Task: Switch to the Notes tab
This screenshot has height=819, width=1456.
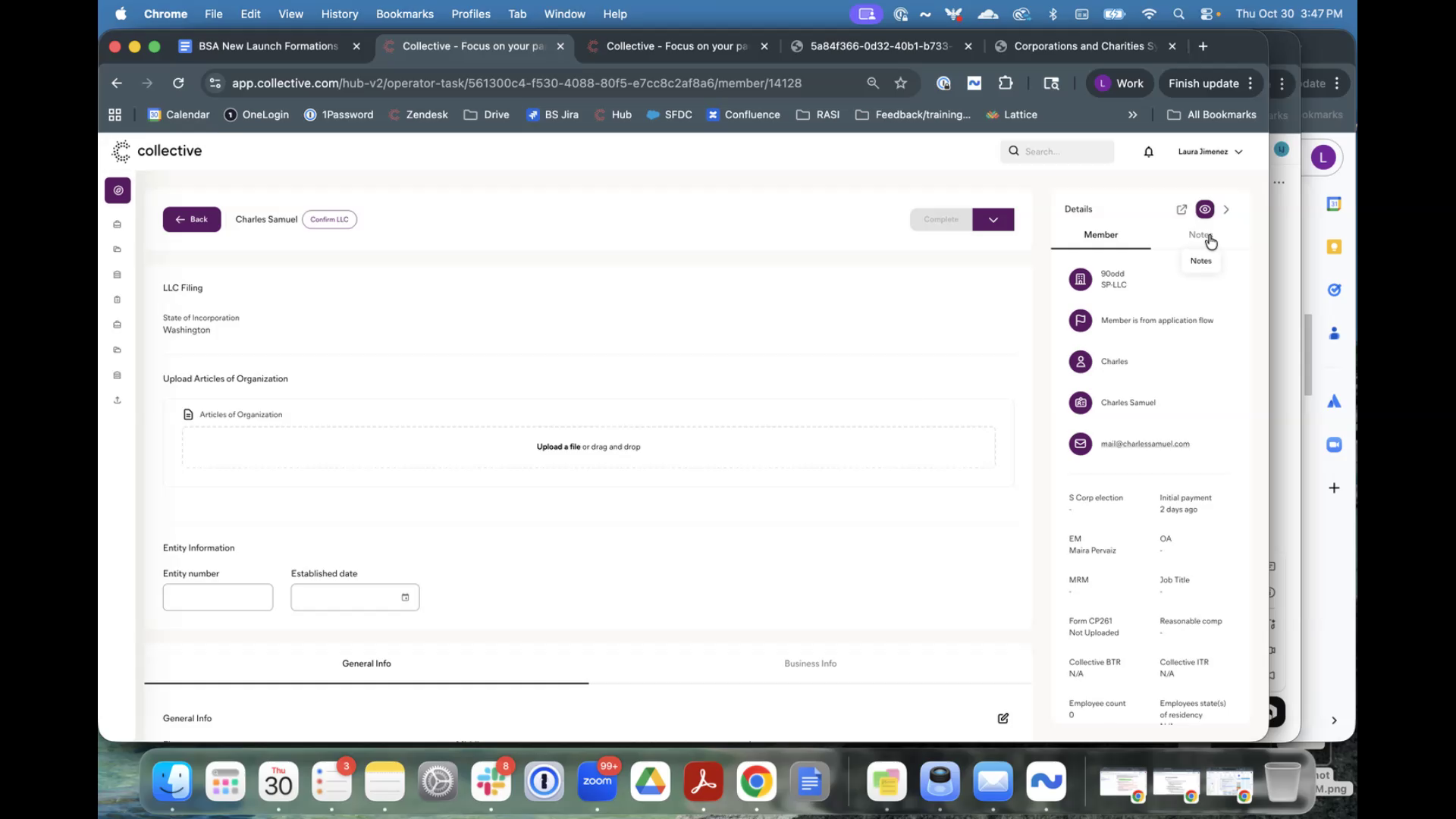Action: 1200,235
